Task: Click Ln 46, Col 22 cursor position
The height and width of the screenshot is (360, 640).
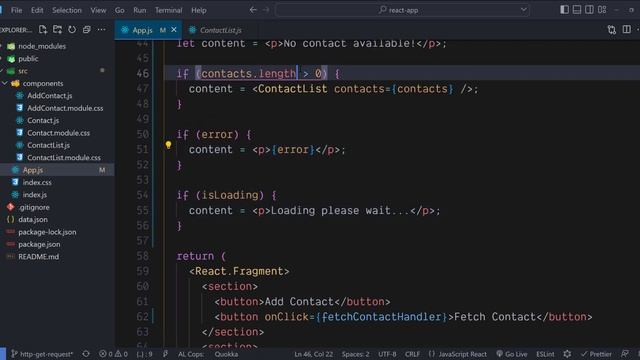Action: click(x=313, y=354)
